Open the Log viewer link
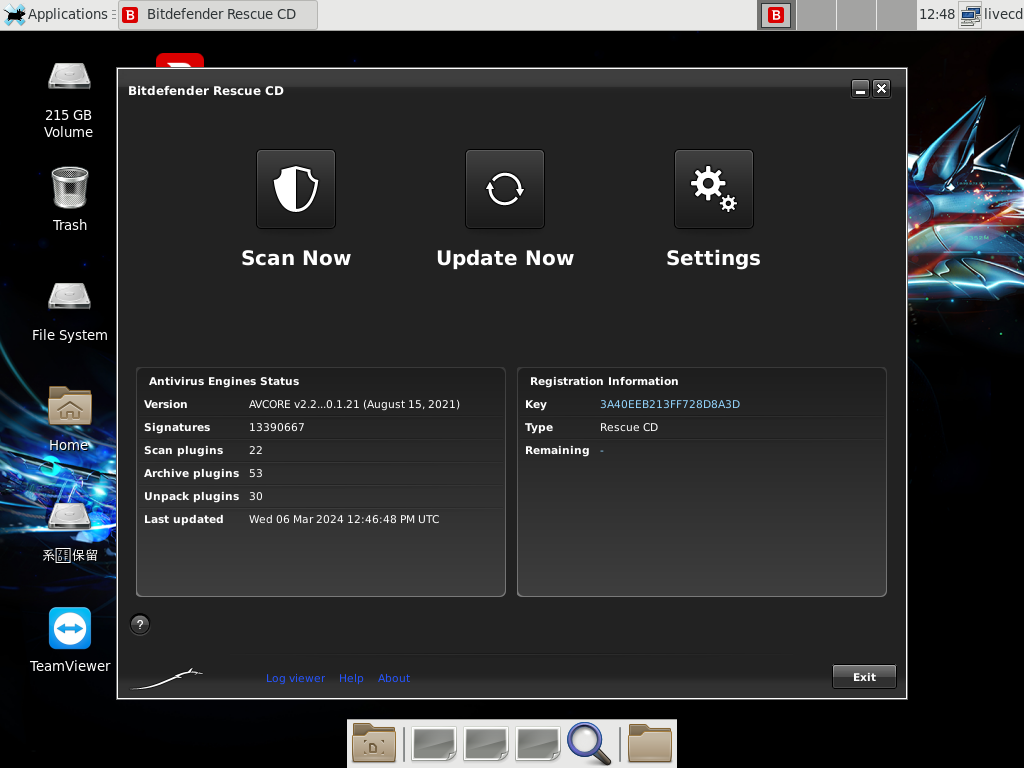This screenshot has width=1024, height=768. 295,678
